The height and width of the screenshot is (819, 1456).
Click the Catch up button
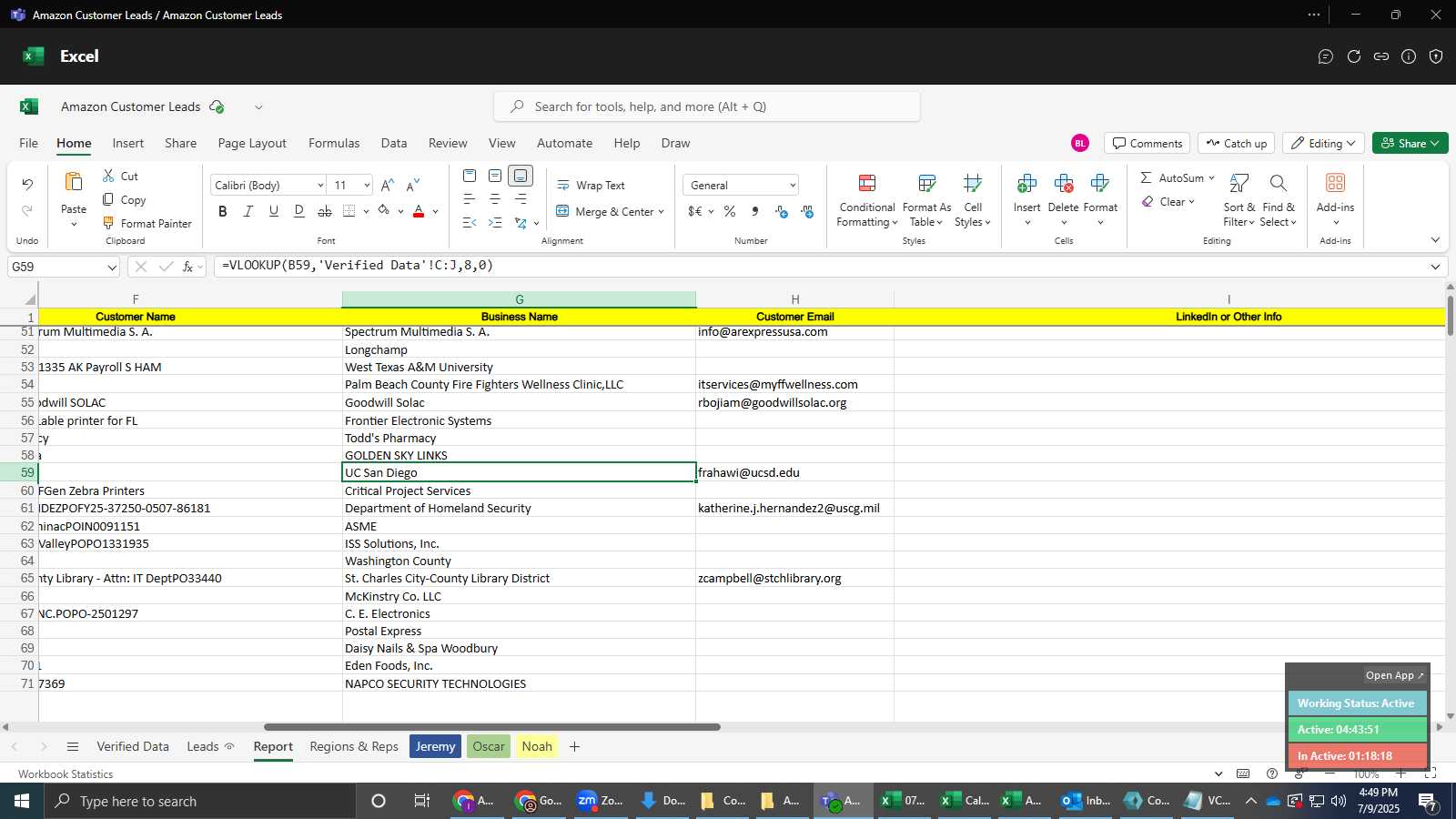click(1236, 143)
